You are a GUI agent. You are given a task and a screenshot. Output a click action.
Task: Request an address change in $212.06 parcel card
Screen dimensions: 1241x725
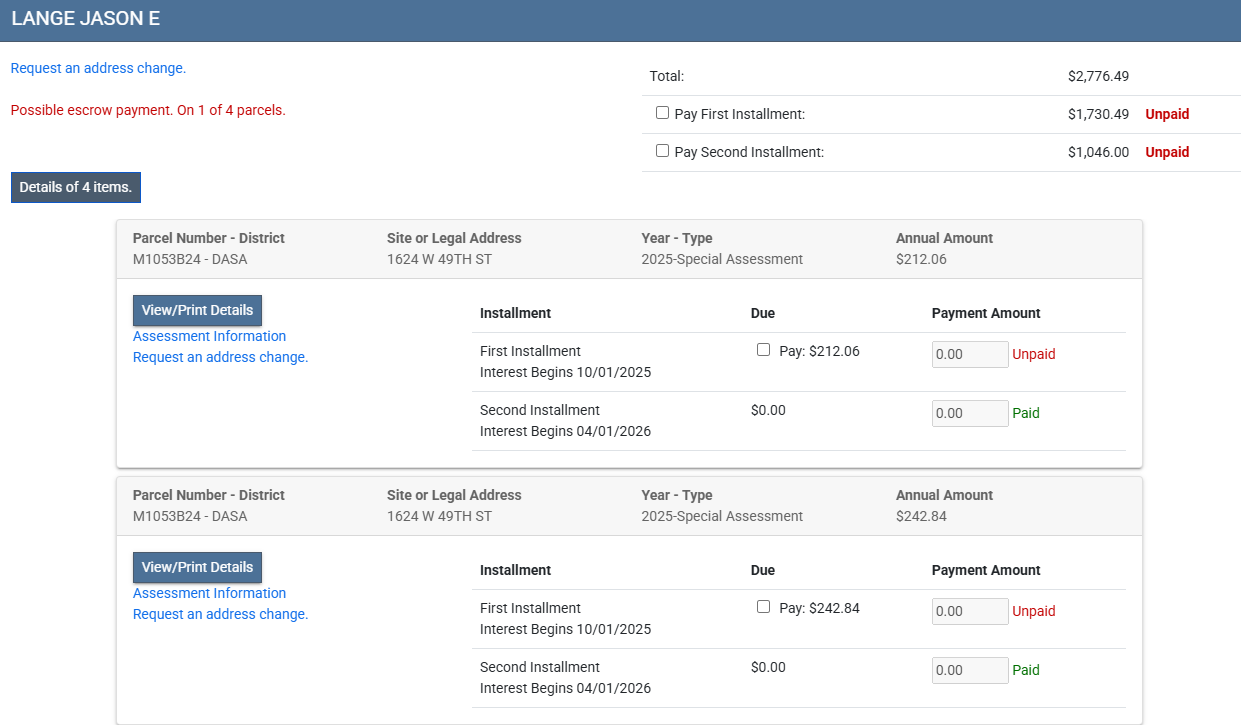click(x=220, y=358)
